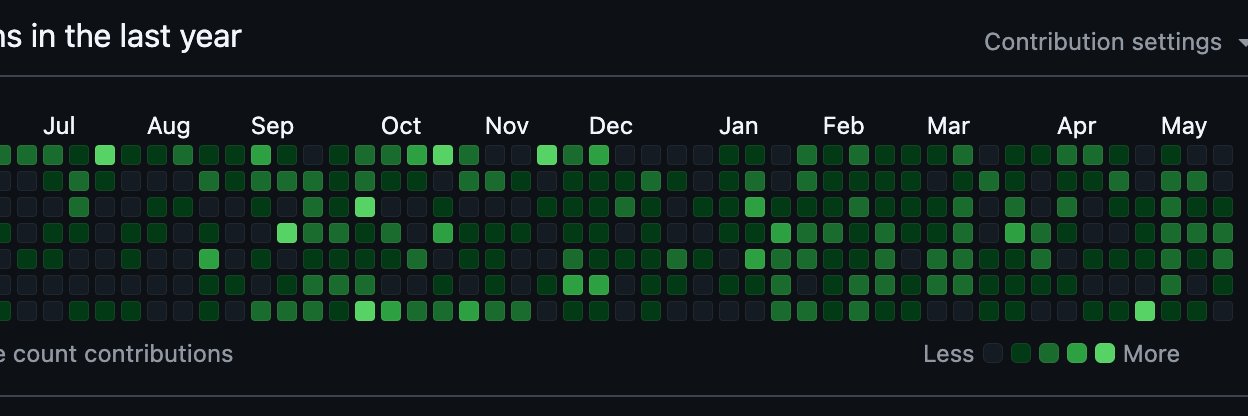
Task: Select brightest top-row cell below Nov
Action: click(x=547, y=155)
